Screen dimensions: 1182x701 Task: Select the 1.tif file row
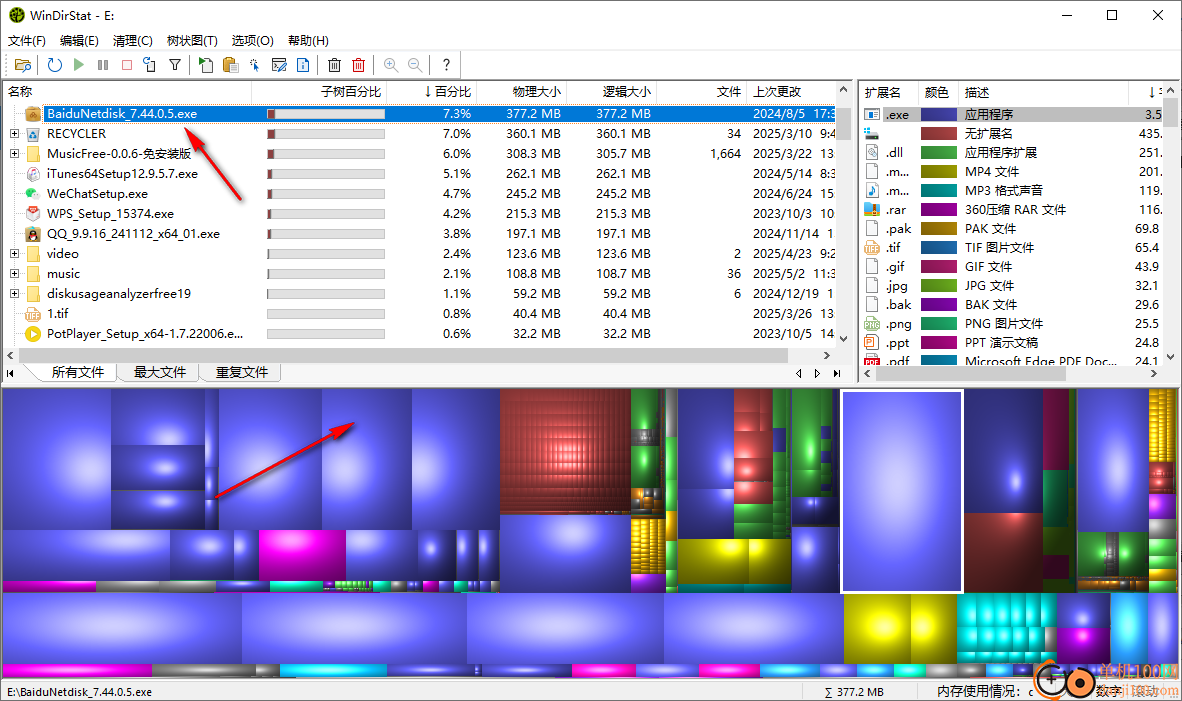coord(421,314)
